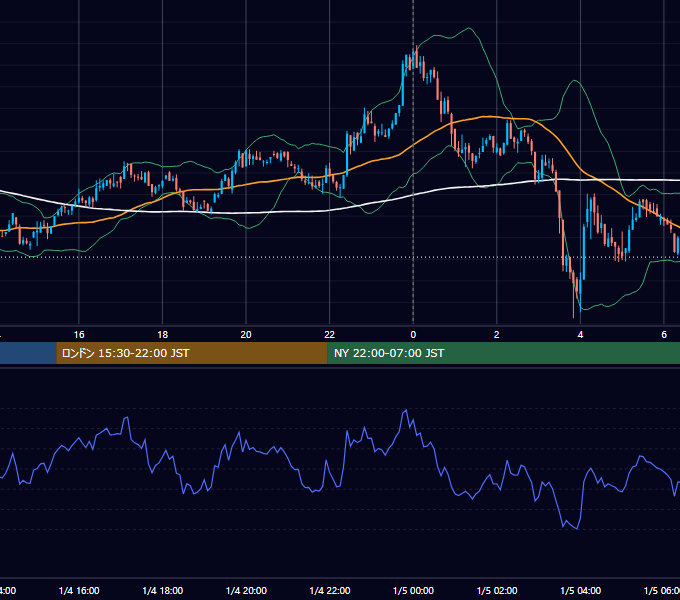Click the 1/4 18:00 oscillator time label
Image resolution: width=680 pixels, height=600 pixels.
click(x=163, y=590)
